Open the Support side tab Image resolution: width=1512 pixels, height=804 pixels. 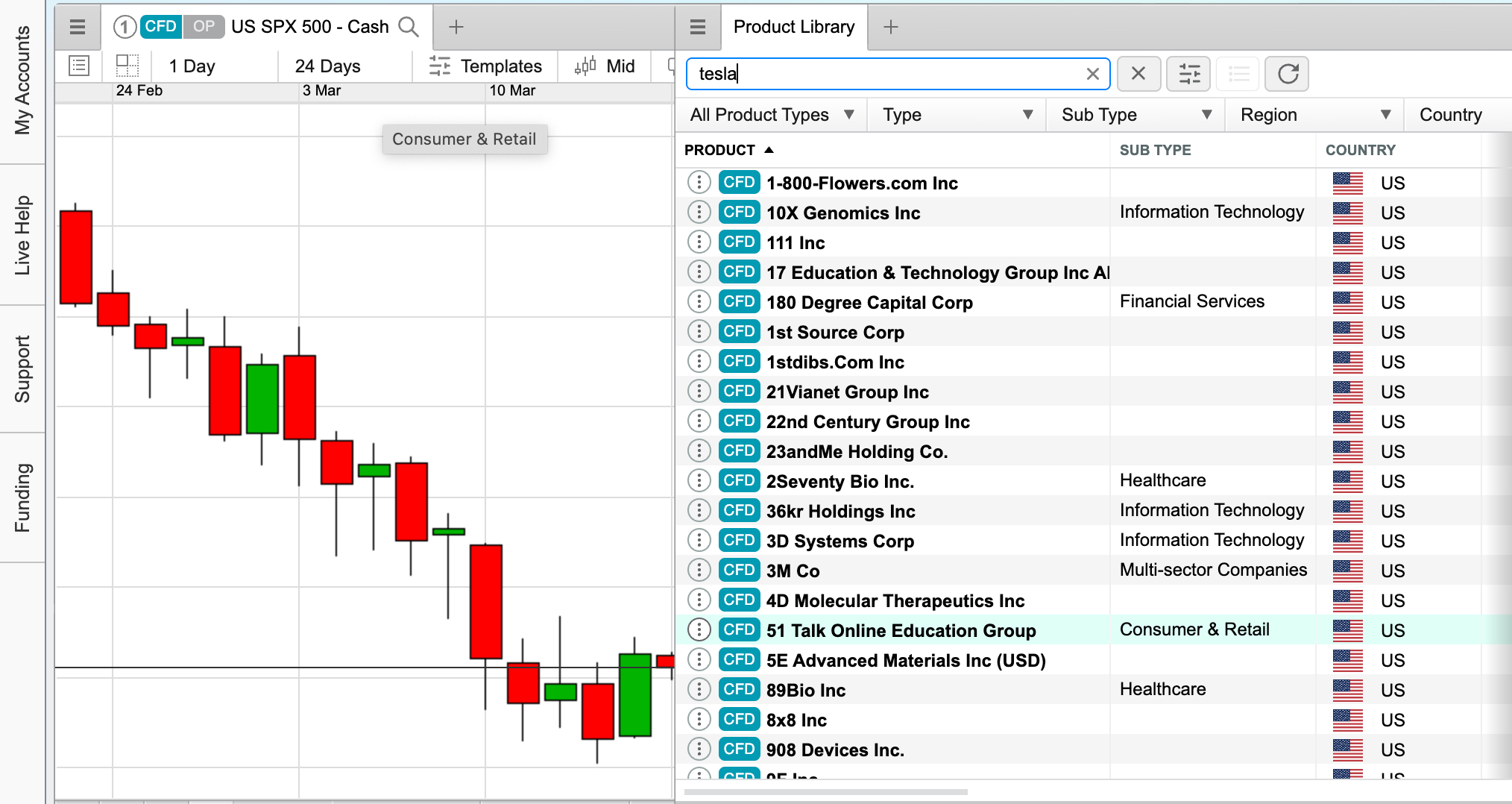coord(22,369)
